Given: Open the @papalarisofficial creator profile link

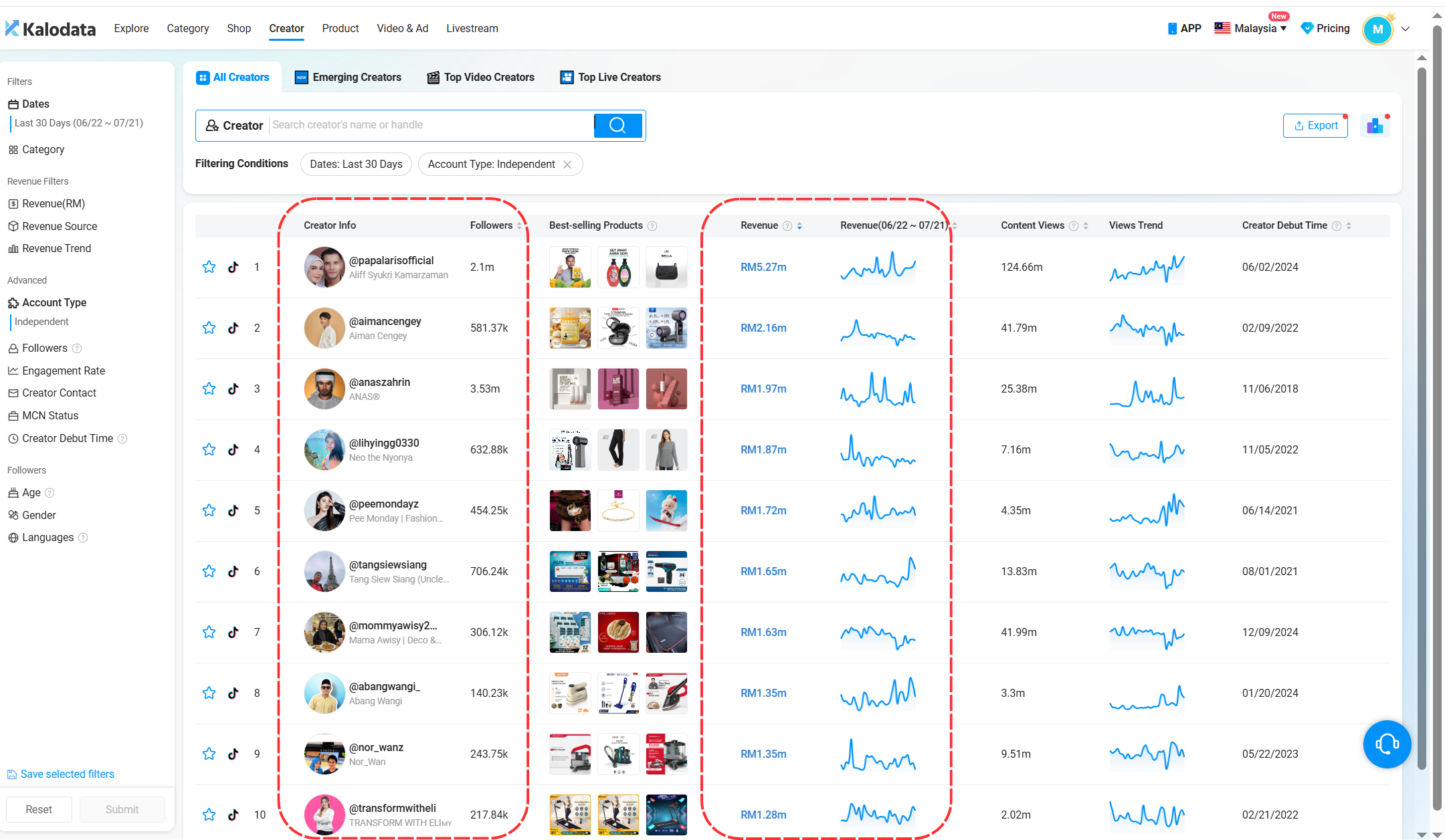Looking at the screenshot, I should [391, 261].
